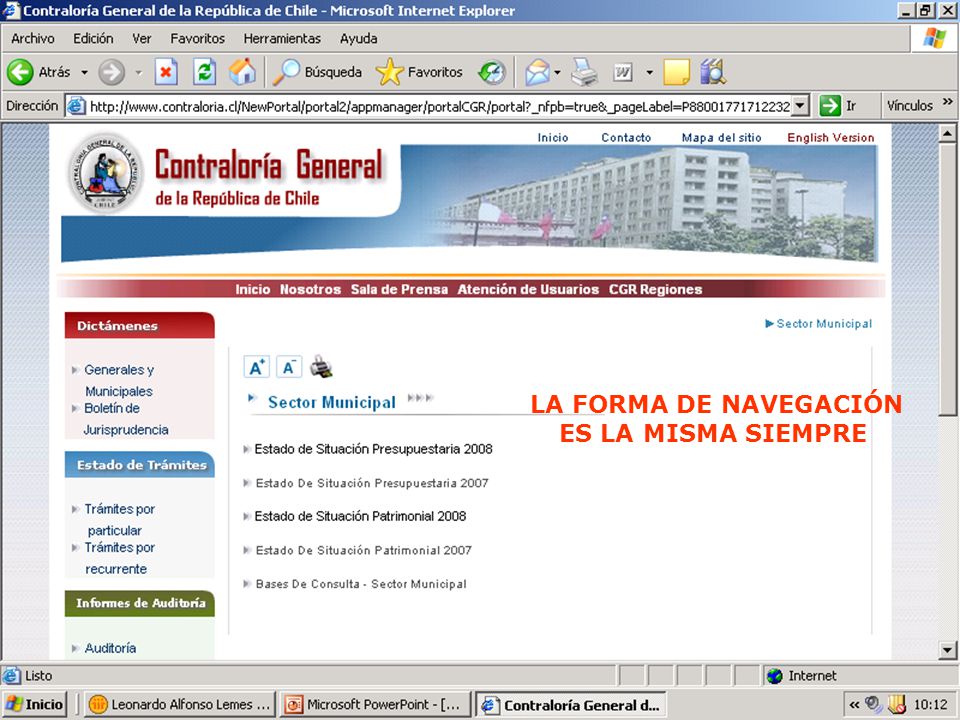Open the Ver menu
This screenshot has width=960, height=720.
click(141, 39)
